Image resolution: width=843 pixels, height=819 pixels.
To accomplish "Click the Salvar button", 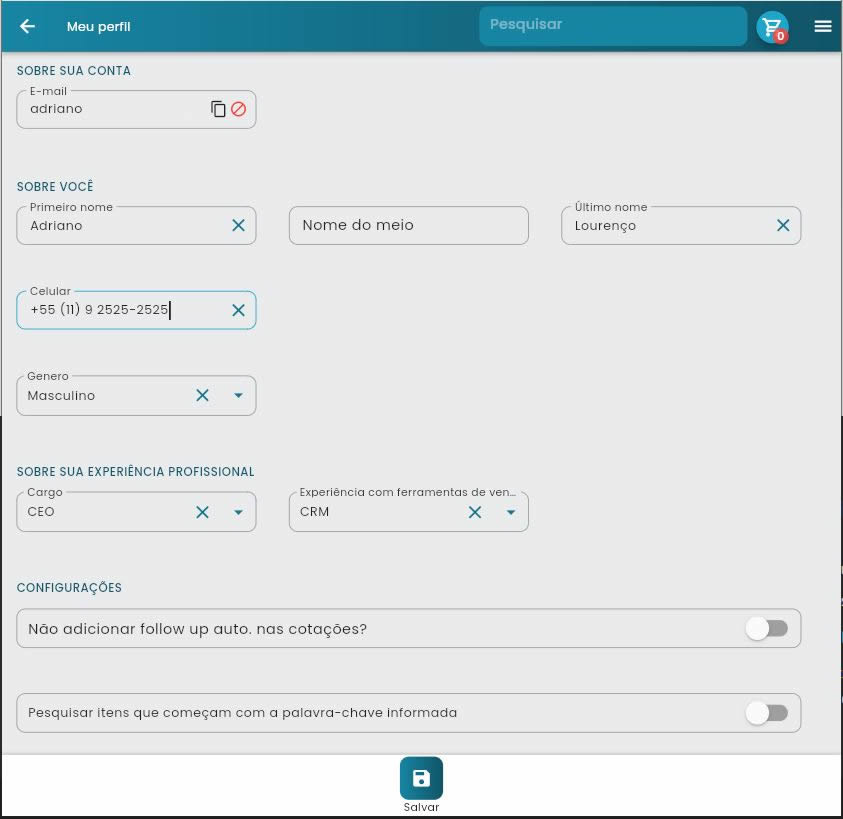I will point(421,780).
